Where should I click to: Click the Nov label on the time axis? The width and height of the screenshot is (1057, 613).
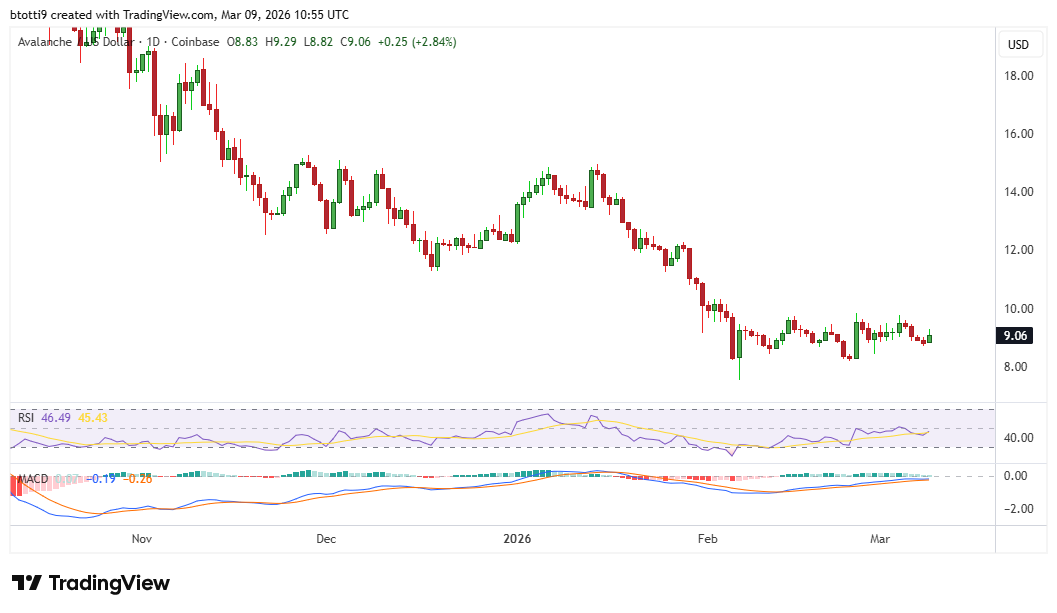[x=141, y=539]
